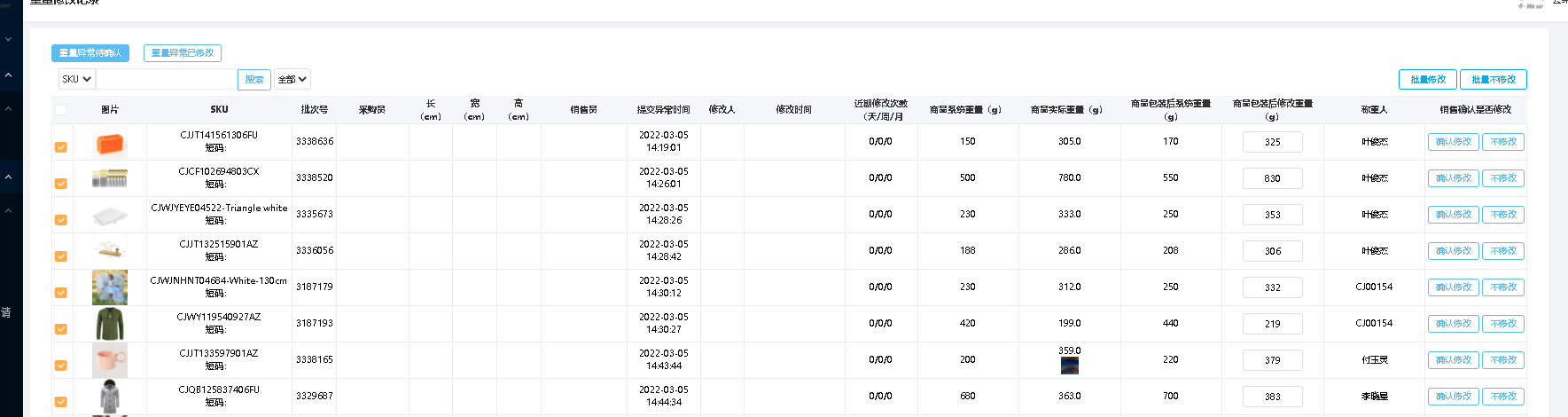
Task: Click the orange product thumbnail for CJJT141561306FU
Action: pyautogui.click(x=110, y=143)
